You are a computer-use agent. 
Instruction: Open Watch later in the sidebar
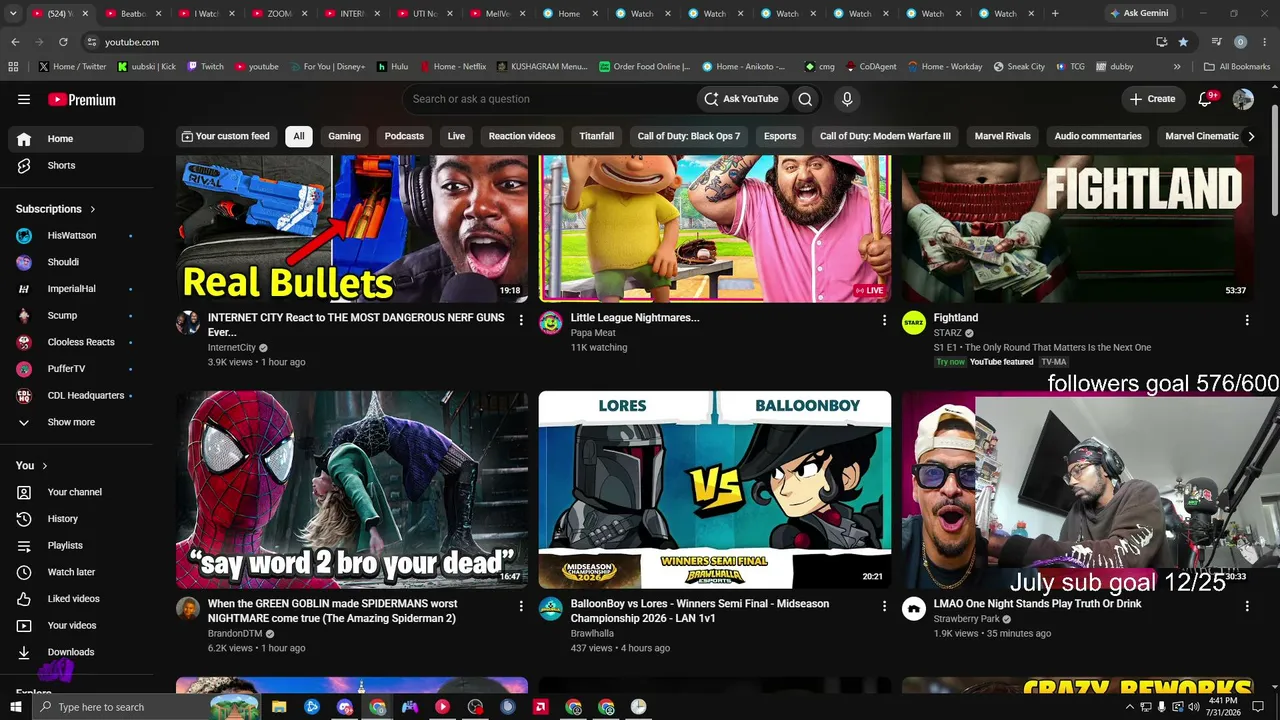(x=76, y=572)
